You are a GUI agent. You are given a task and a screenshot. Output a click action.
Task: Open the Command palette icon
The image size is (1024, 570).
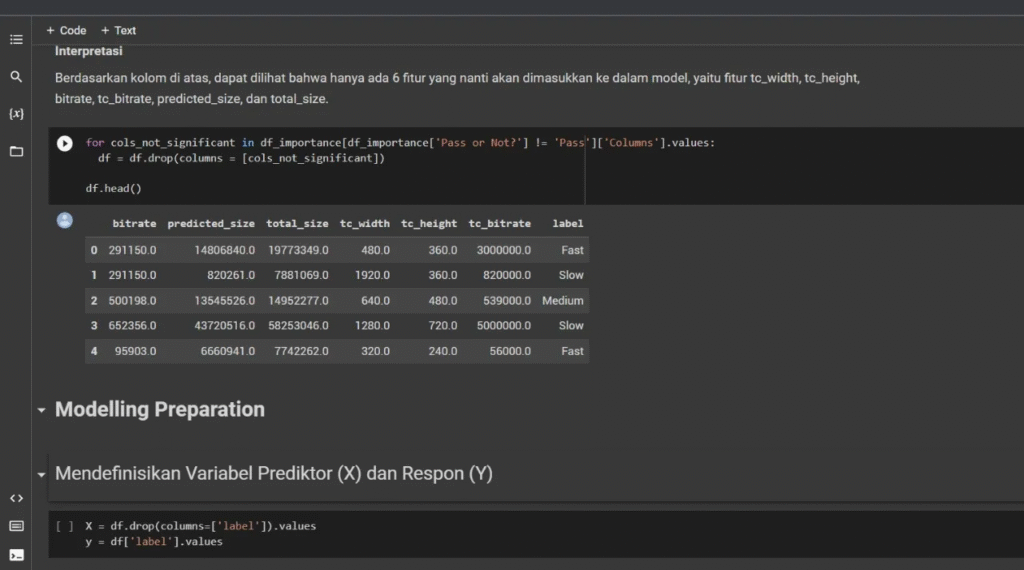pos(16,526)
